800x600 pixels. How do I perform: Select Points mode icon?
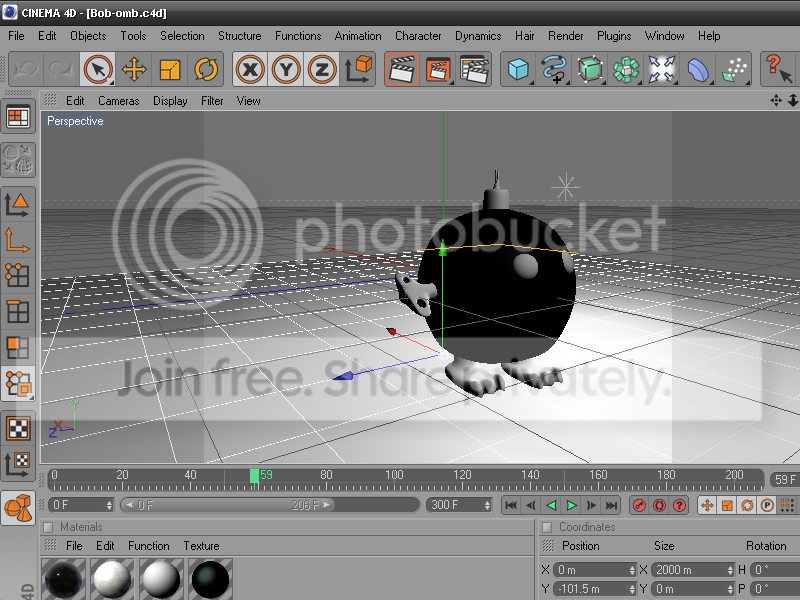coord(18,276)
